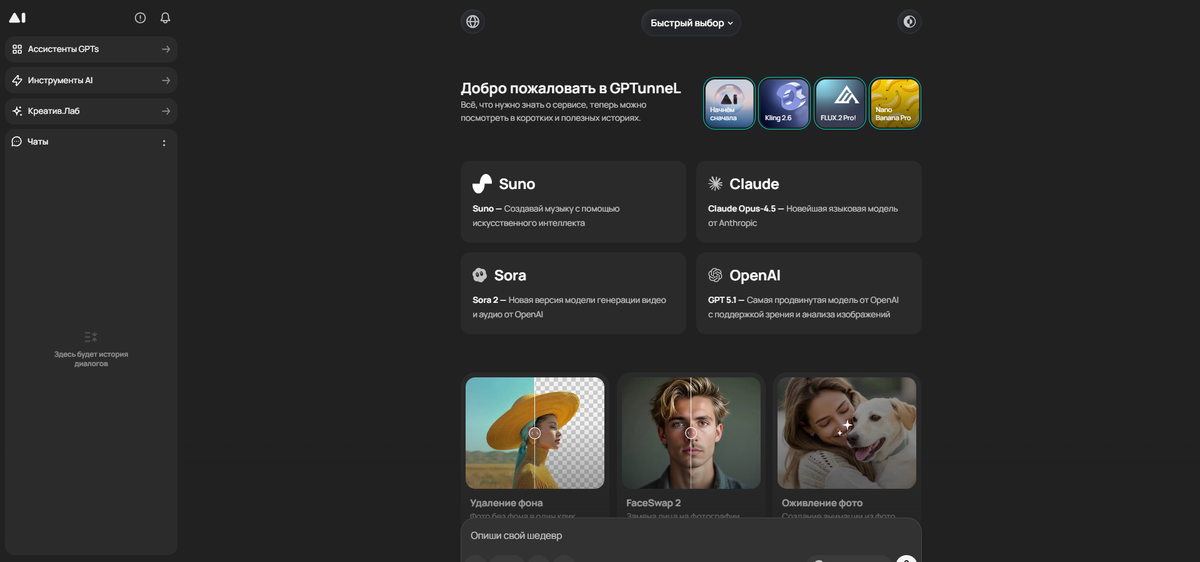Click the FaceSwap 2 title

pos(654,503)
